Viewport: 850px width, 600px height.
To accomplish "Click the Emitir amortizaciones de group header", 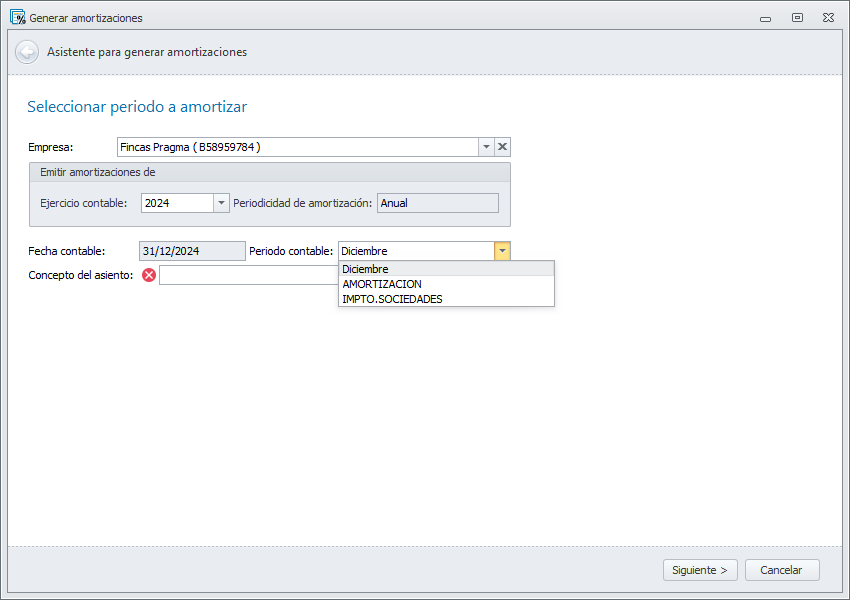I will pyautogui.click(x=269, y=172).
